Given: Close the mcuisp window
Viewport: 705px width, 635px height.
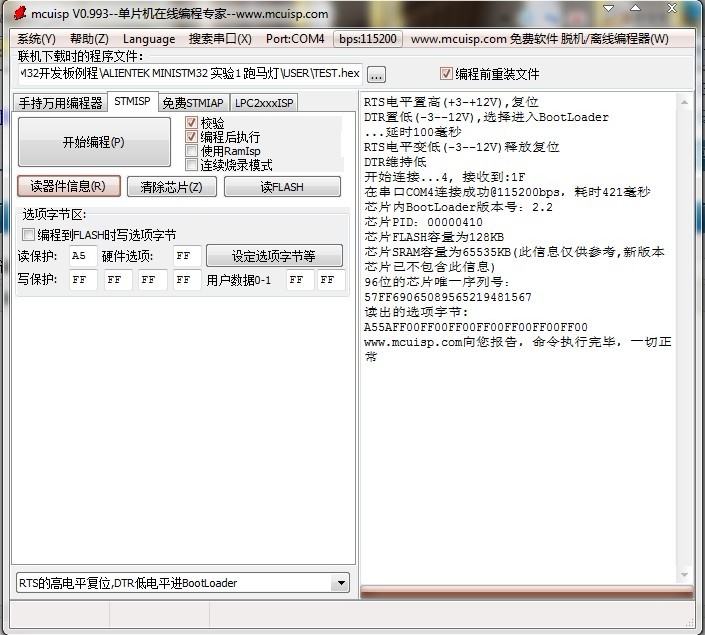Looking at the screenshot, I should 672,8.
